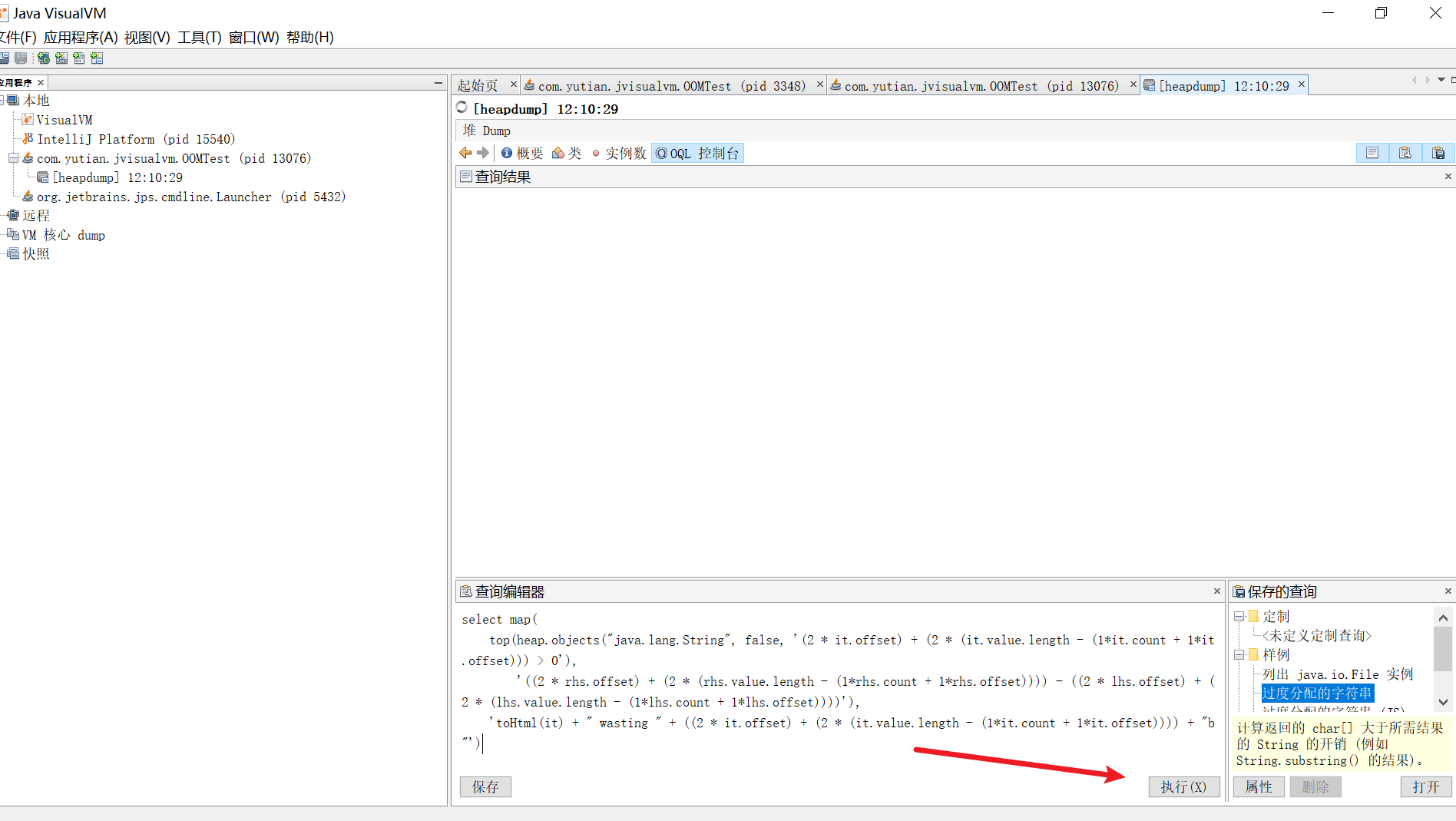The width and height of the screenshot is (1456, 821).
Task: Click the 执行(X) button to run query
Action: 1183,786
